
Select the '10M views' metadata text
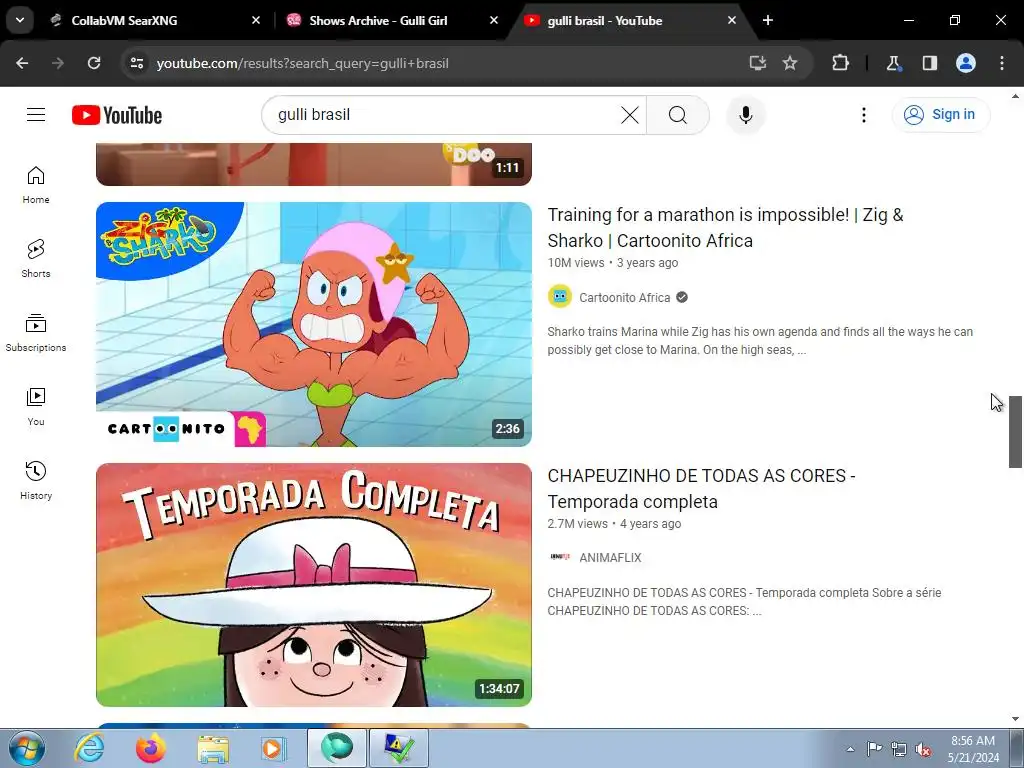pos(576,263)
